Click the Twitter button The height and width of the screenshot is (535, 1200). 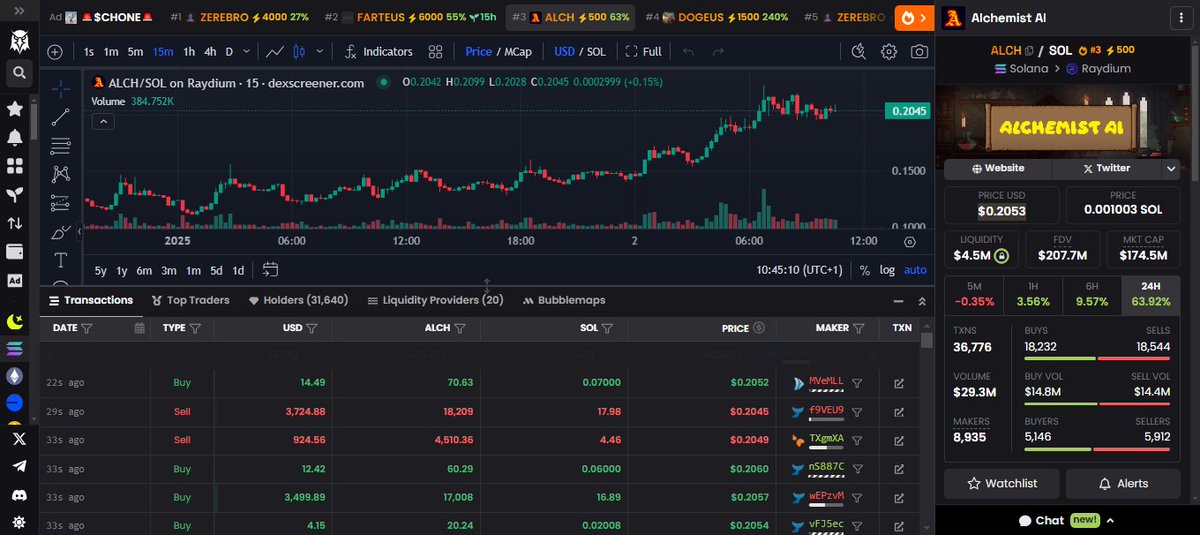[1107, 169]
